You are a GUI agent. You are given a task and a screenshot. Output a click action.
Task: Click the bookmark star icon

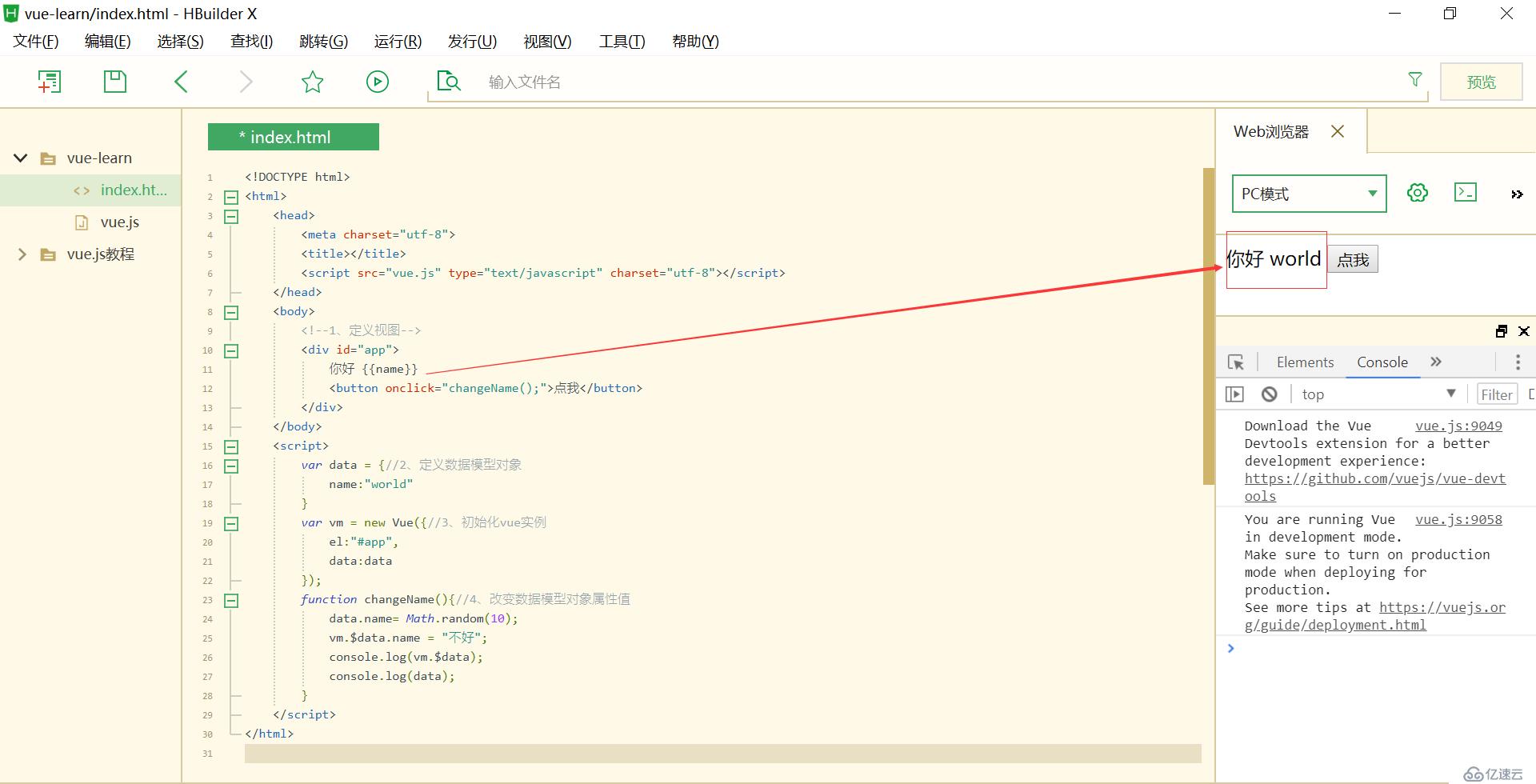pyautogui.click(x=312, y=82)
